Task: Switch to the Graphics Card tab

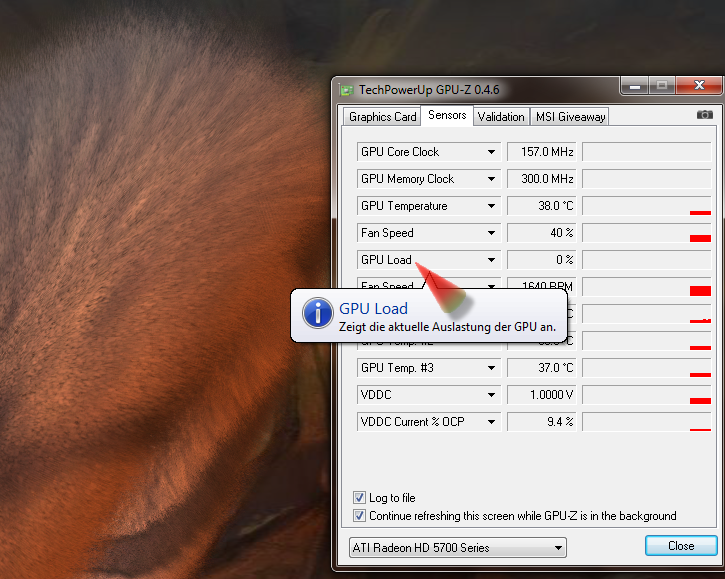Action: click(x=382, y=117)
